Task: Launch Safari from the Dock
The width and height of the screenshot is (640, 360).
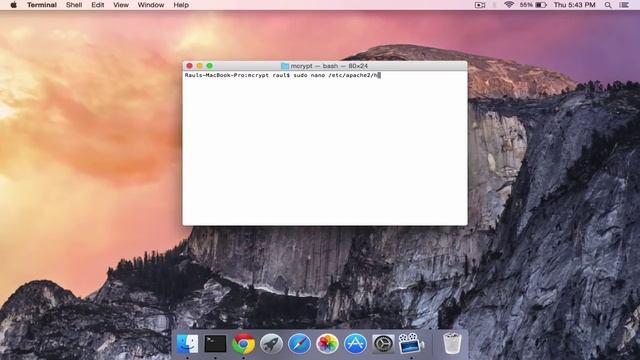Action: pyautogui.click(x=299, y=344)
